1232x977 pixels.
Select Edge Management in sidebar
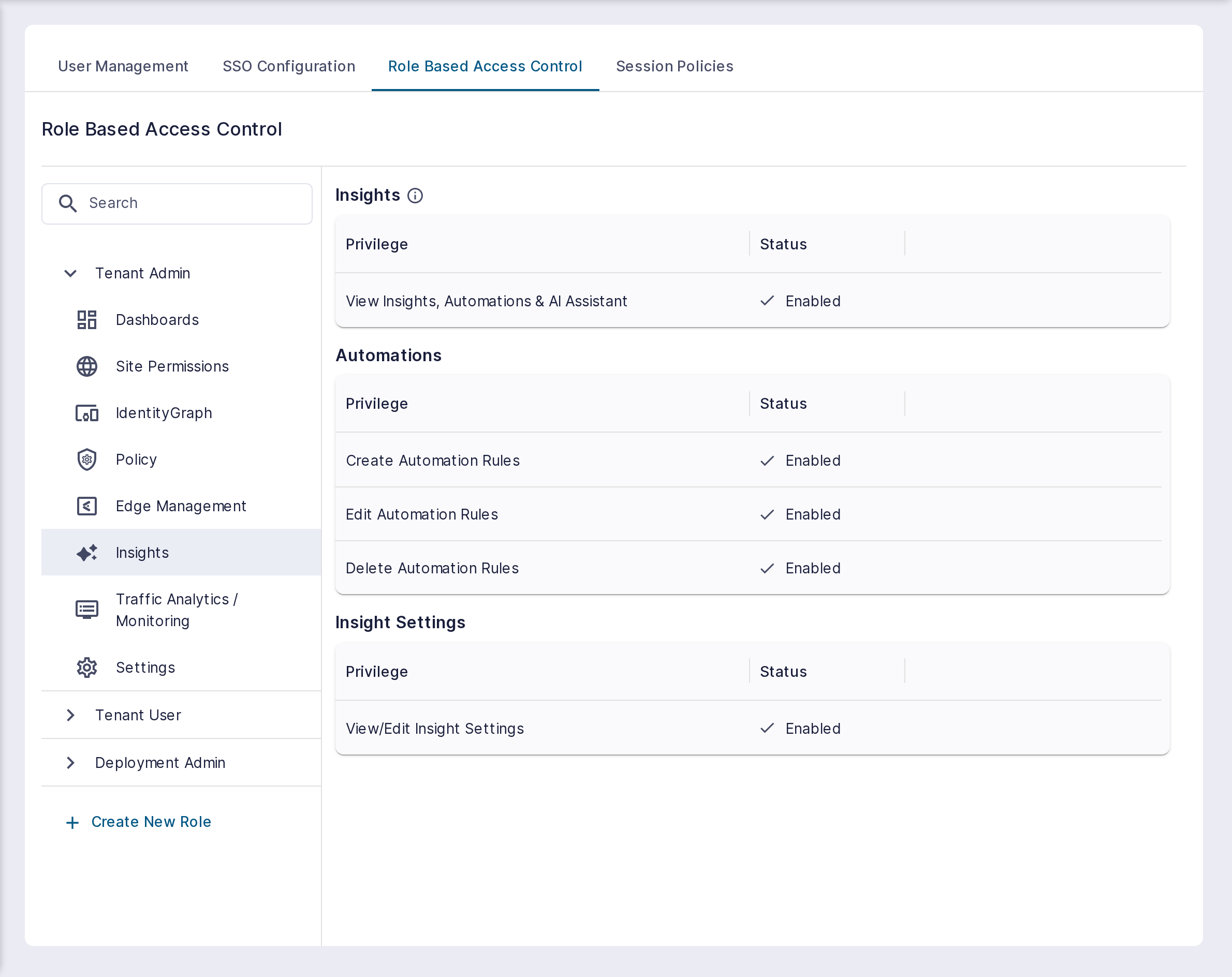[x=181, y=506]
